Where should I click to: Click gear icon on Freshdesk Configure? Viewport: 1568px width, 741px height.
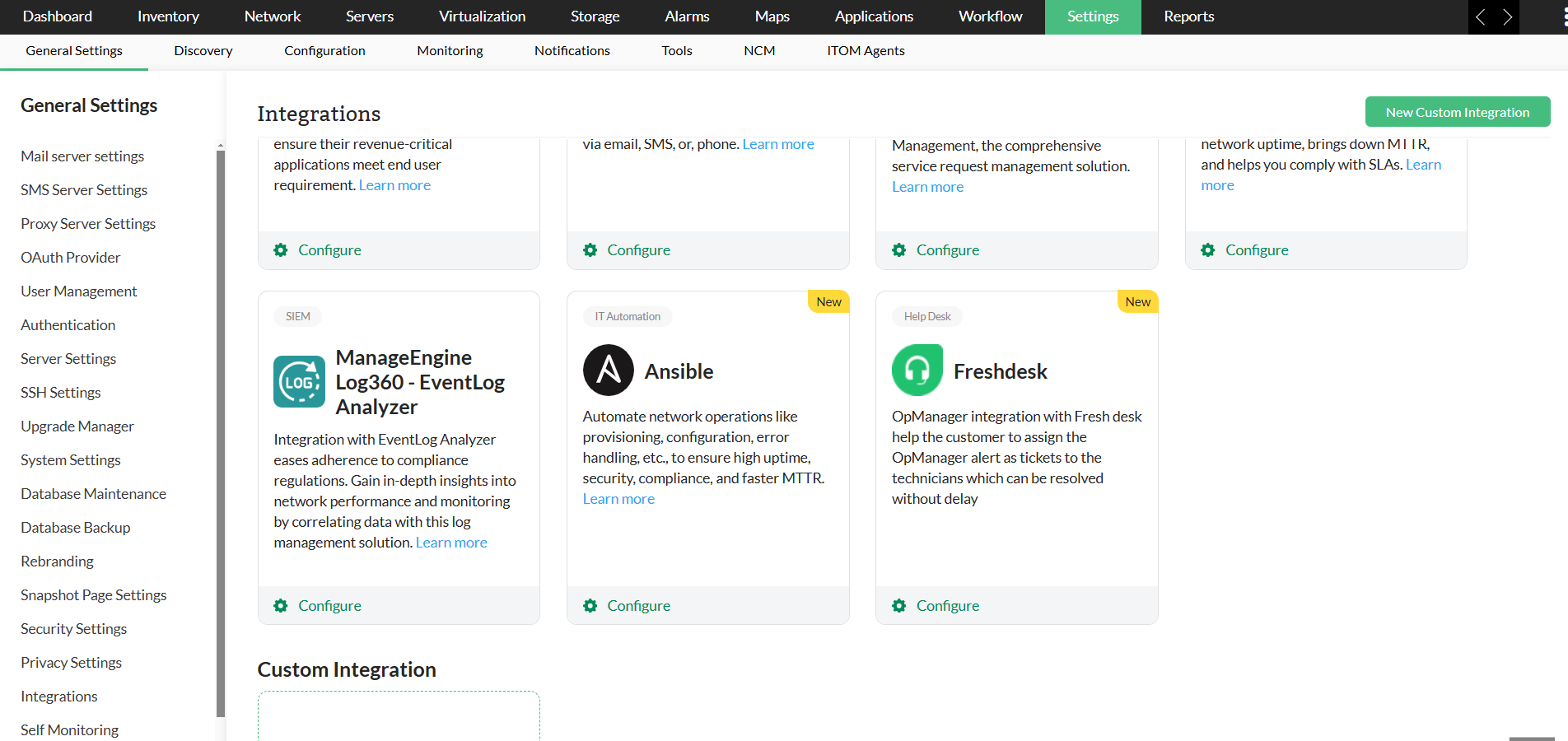(x=898, y=606)
